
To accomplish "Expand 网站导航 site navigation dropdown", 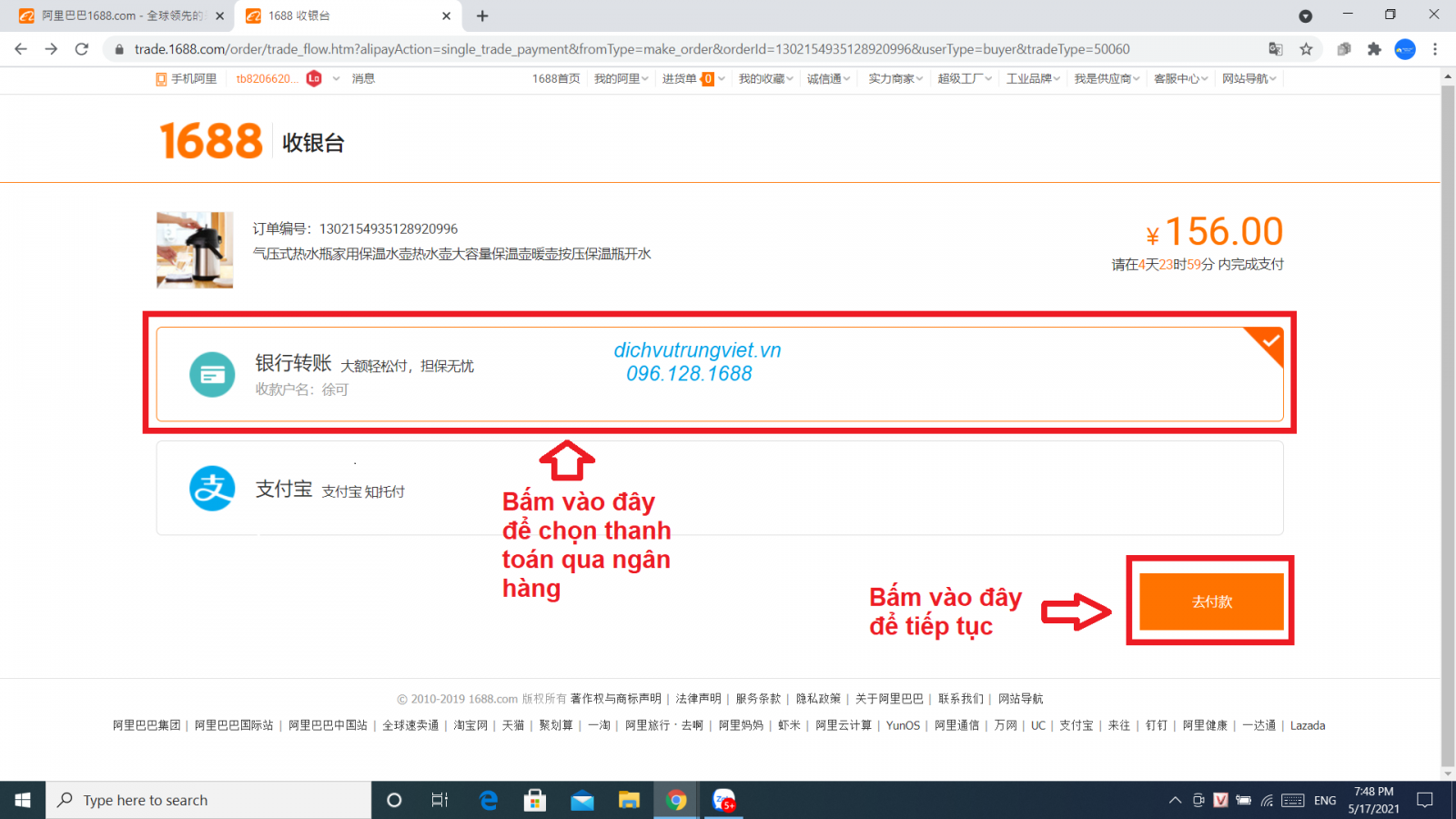I will 1249,79.
